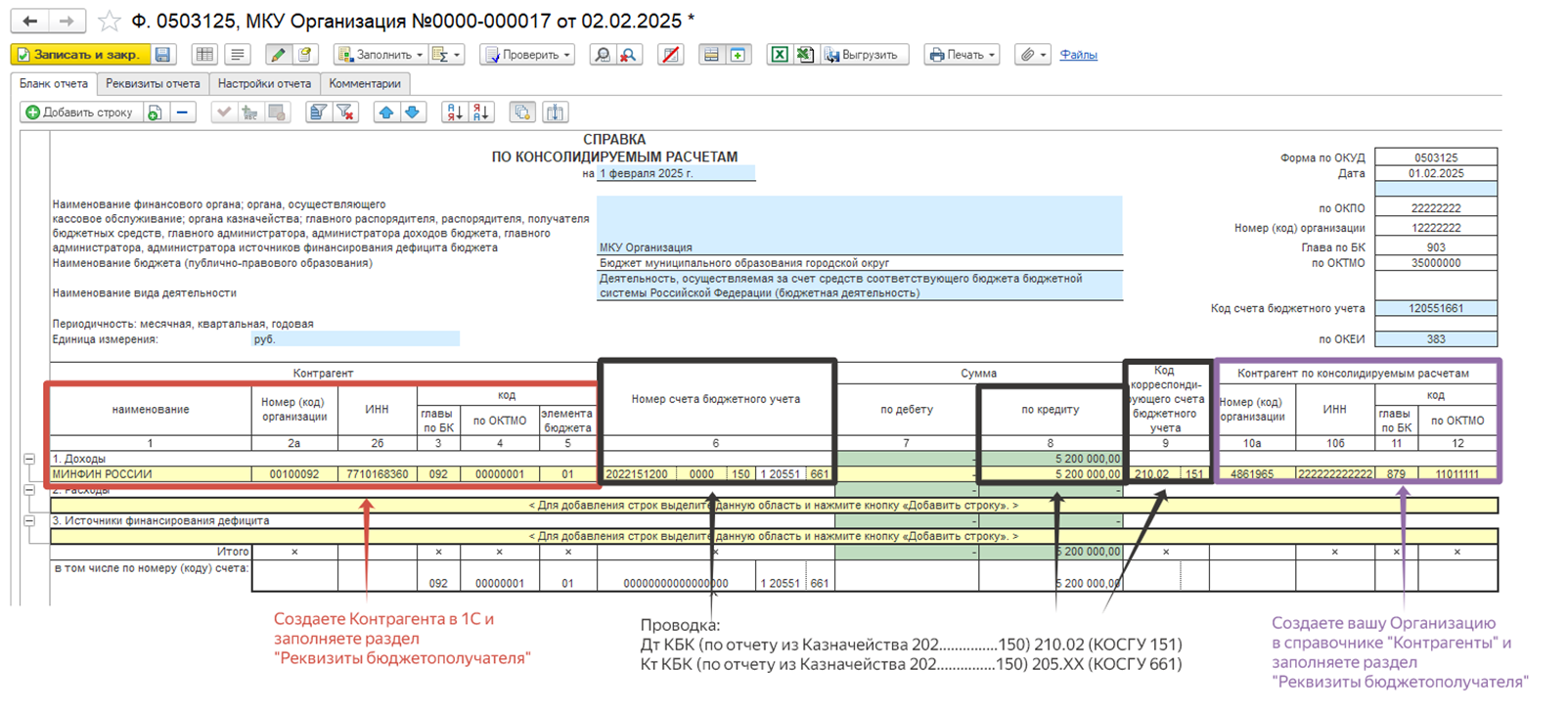Open the Печать dropdown
The image size is (1568, 713).
click(x=963, y=55)
